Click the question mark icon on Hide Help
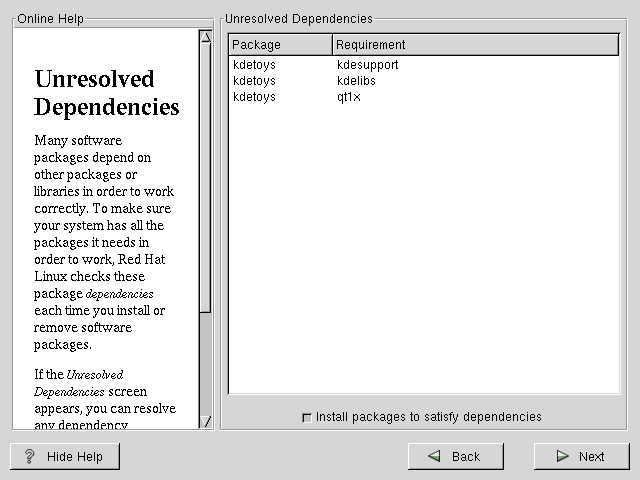 [x=29, y=456]
